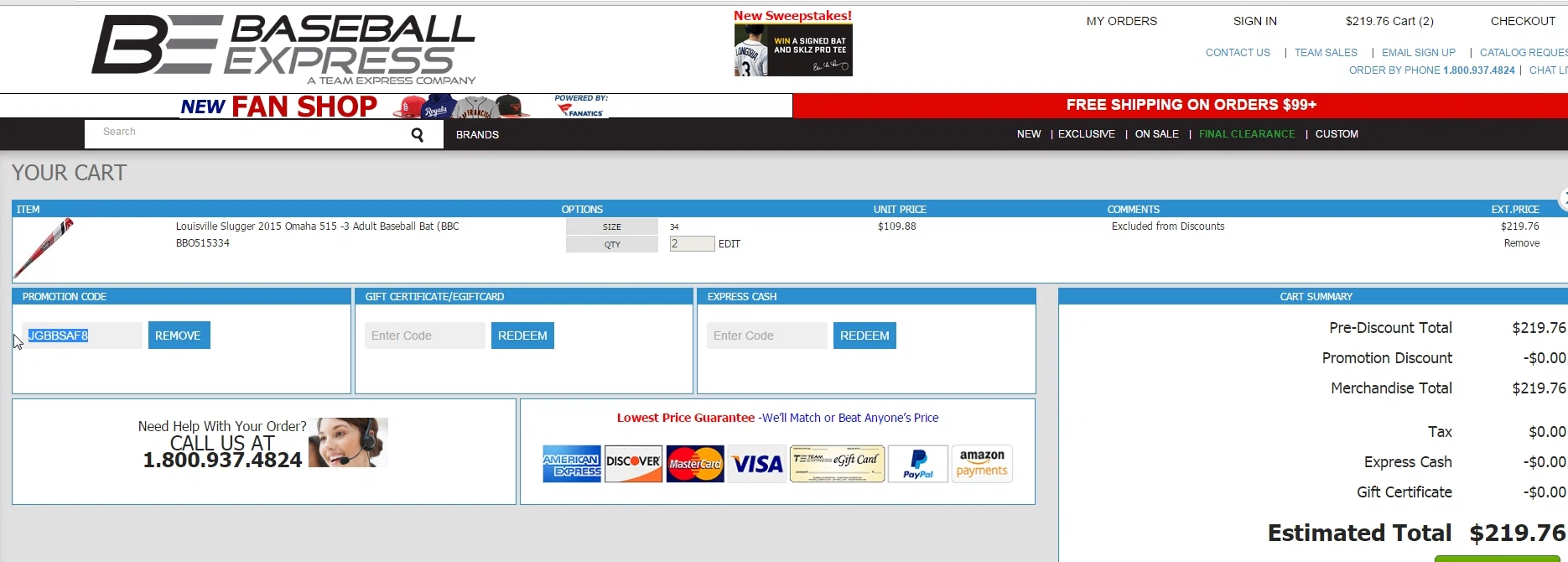
Task: Click the Estimated Total amount $219.76
Action: (x=1518, y=533)
